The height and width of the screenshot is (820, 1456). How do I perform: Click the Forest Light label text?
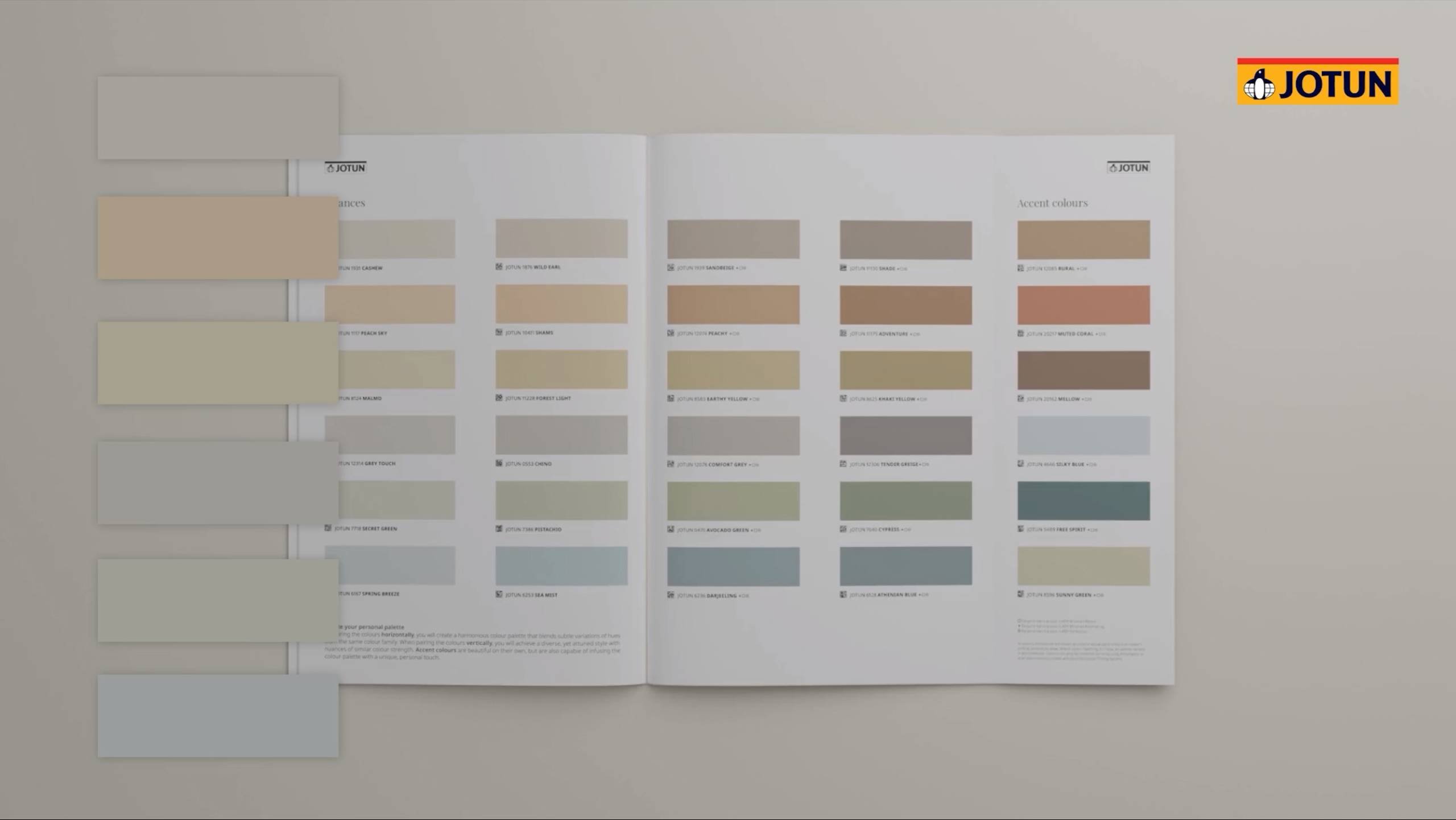553,398
